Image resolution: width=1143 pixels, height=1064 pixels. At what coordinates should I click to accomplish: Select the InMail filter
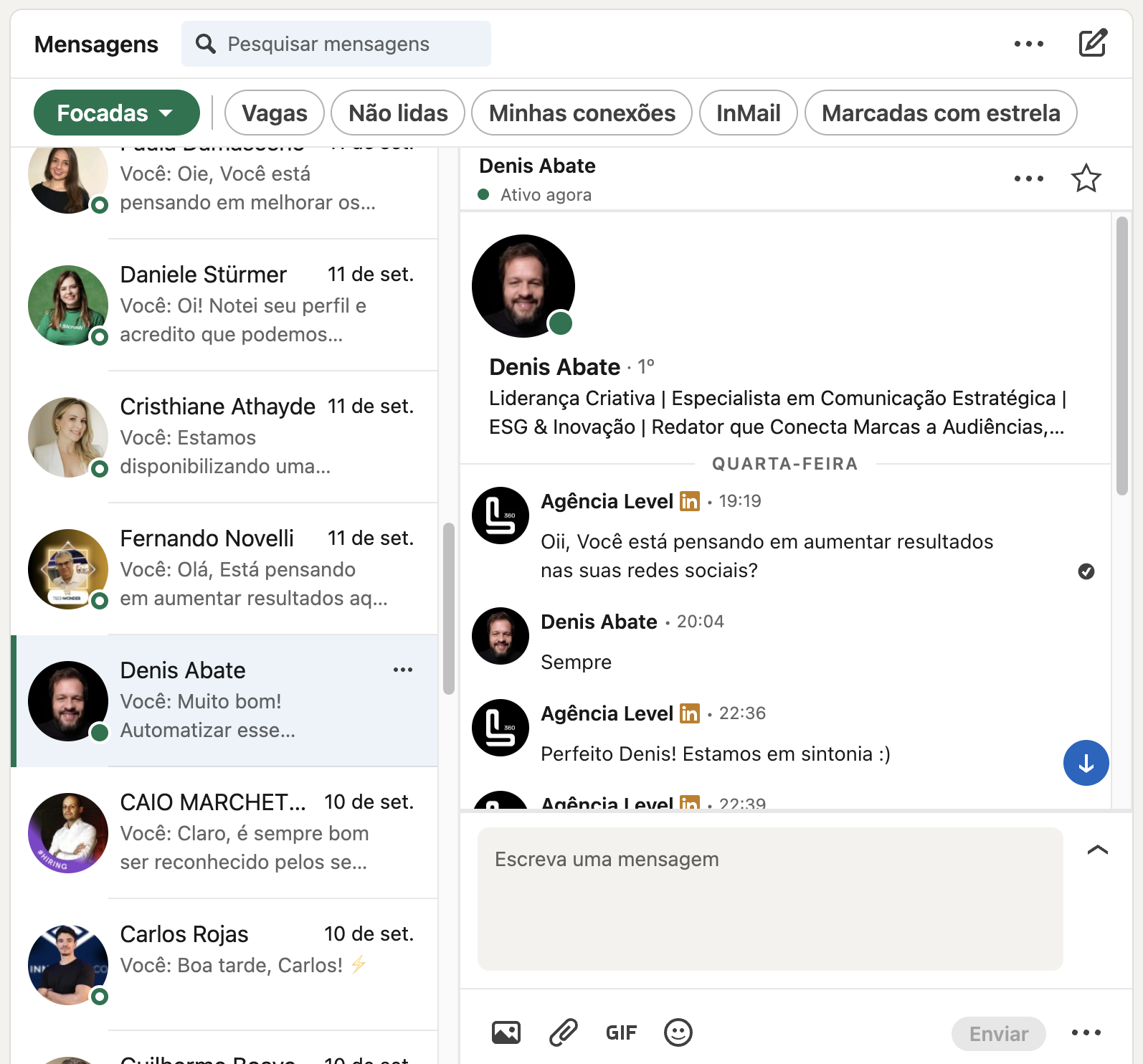[749, 113]
